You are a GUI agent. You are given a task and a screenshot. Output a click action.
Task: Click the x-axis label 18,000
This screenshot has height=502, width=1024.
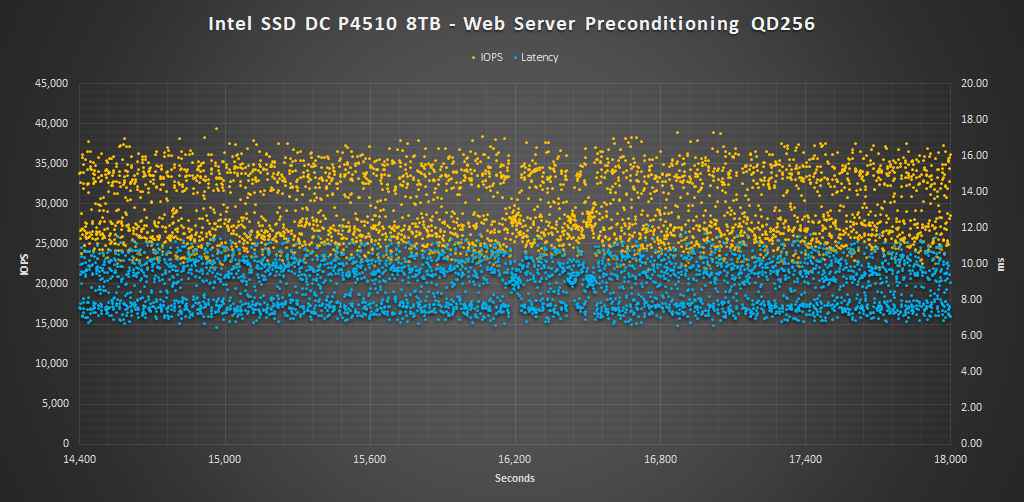[x=950, y=458]
